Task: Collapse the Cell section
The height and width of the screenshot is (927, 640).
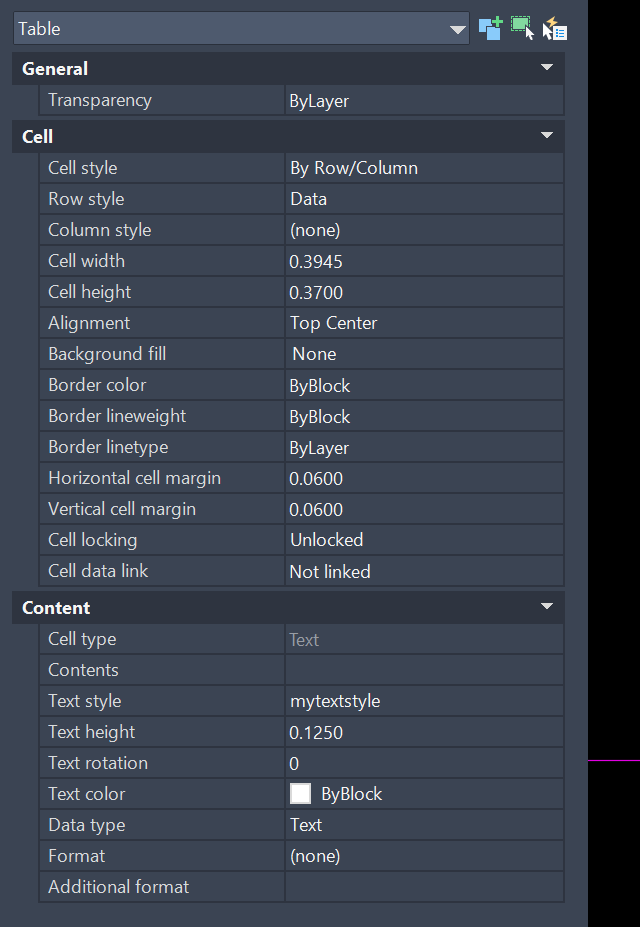Action: (x=546, y=136)
